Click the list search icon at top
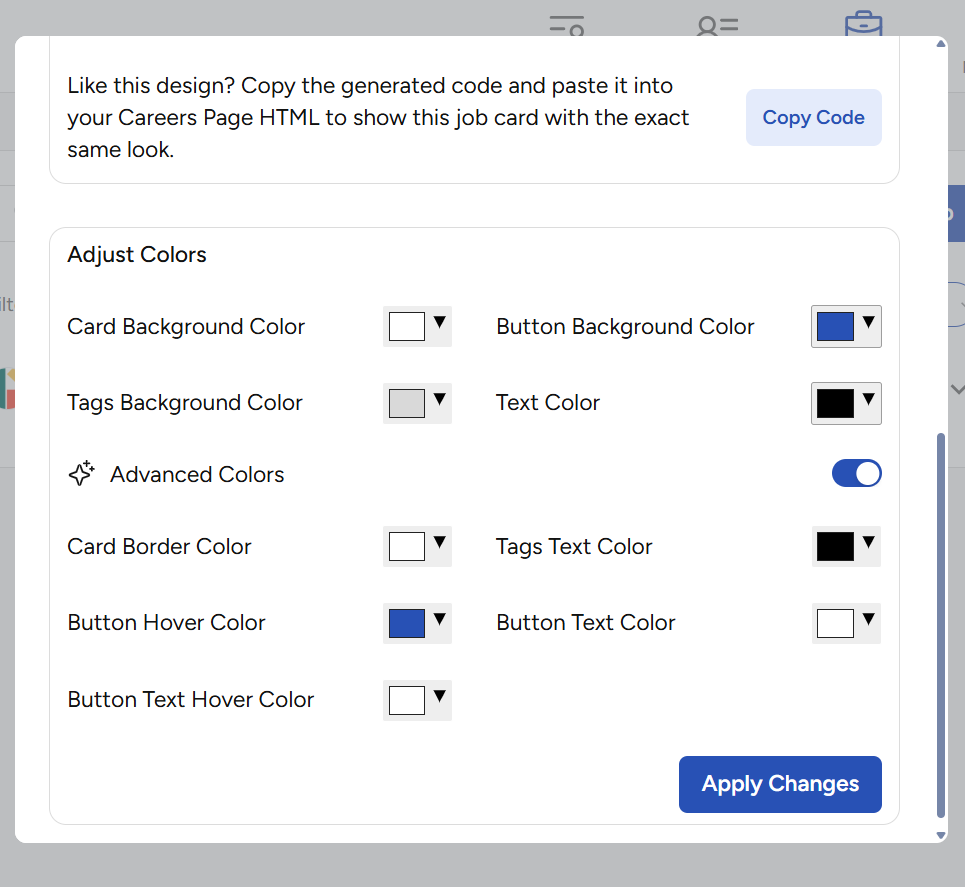Viewport: 965px width, 887px height. tap(566, 25)
